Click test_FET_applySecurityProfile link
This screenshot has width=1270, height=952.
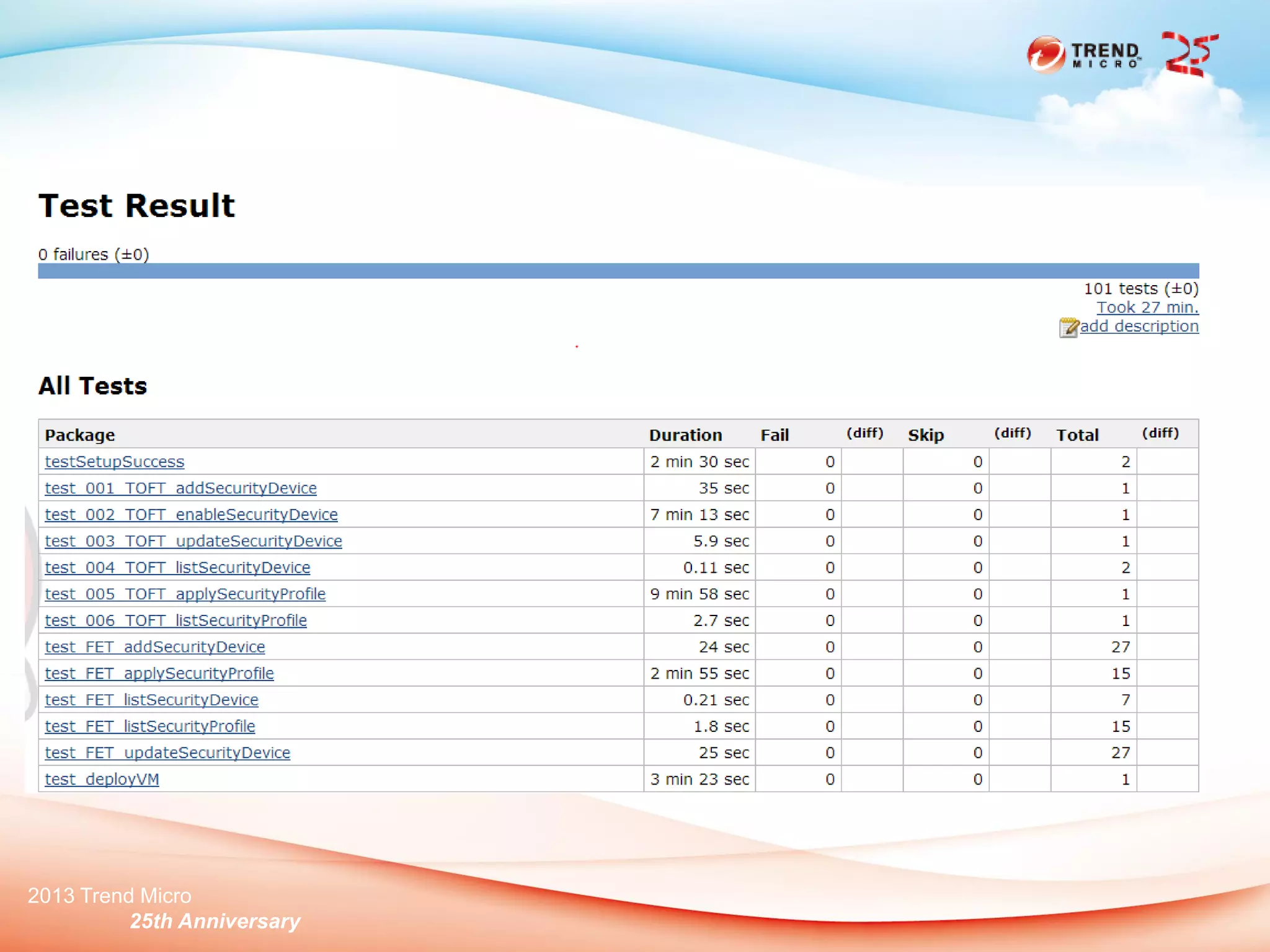159,673
